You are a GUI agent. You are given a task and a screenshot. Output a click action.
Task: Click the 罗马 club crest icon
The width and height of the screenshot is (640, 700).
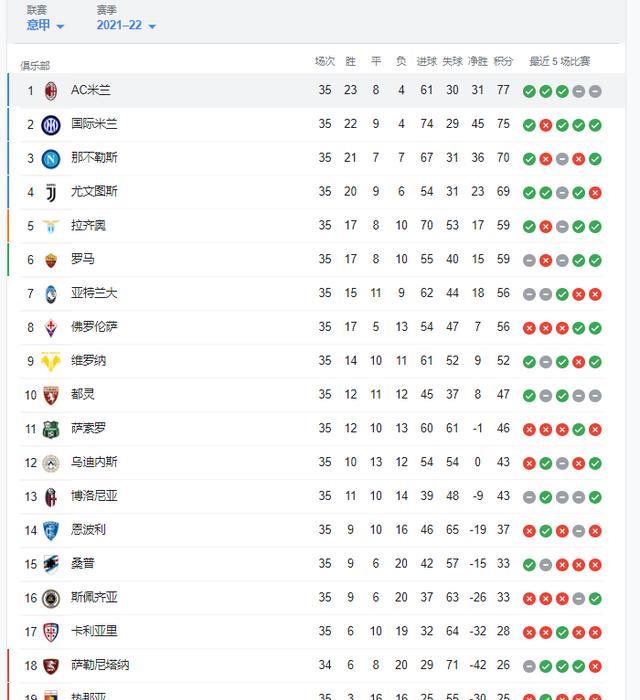[x=51, y=260]
